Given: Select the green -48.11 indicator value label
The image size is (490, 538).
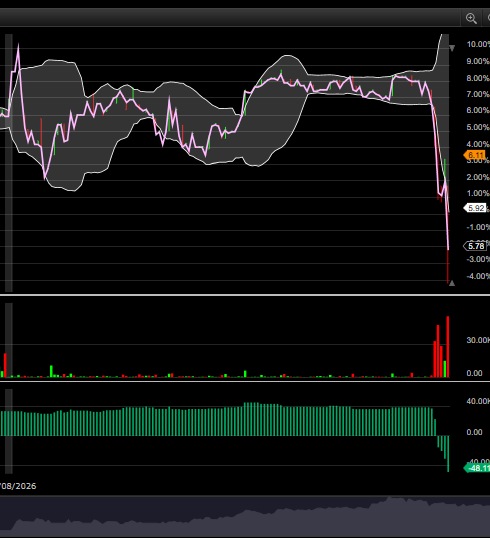Looking at the screenshot, I should pos(477,468).
